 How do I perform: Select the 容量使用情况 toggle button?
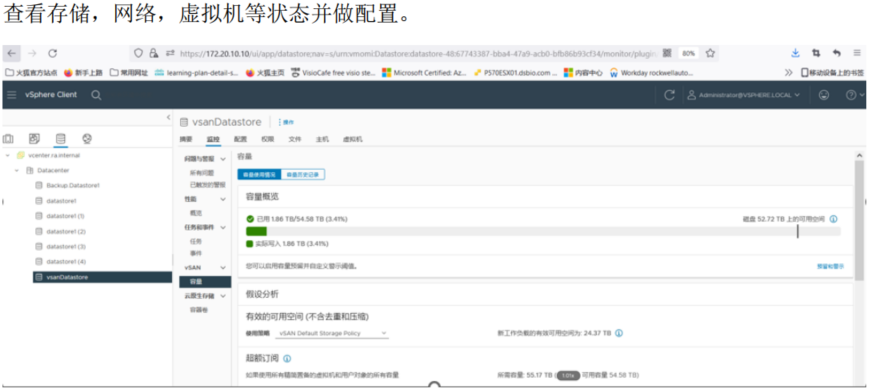click(259, 175)
